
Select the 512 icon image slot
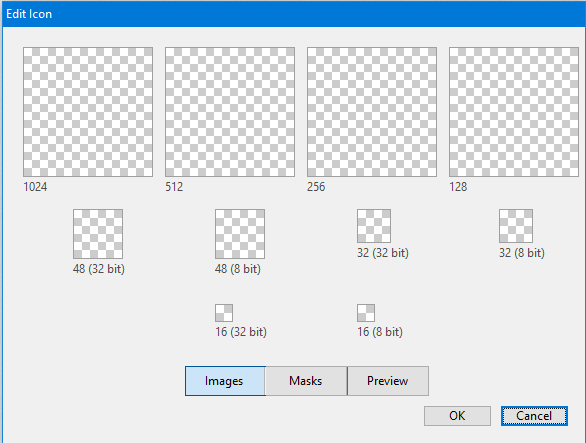(x=230, y=112)
